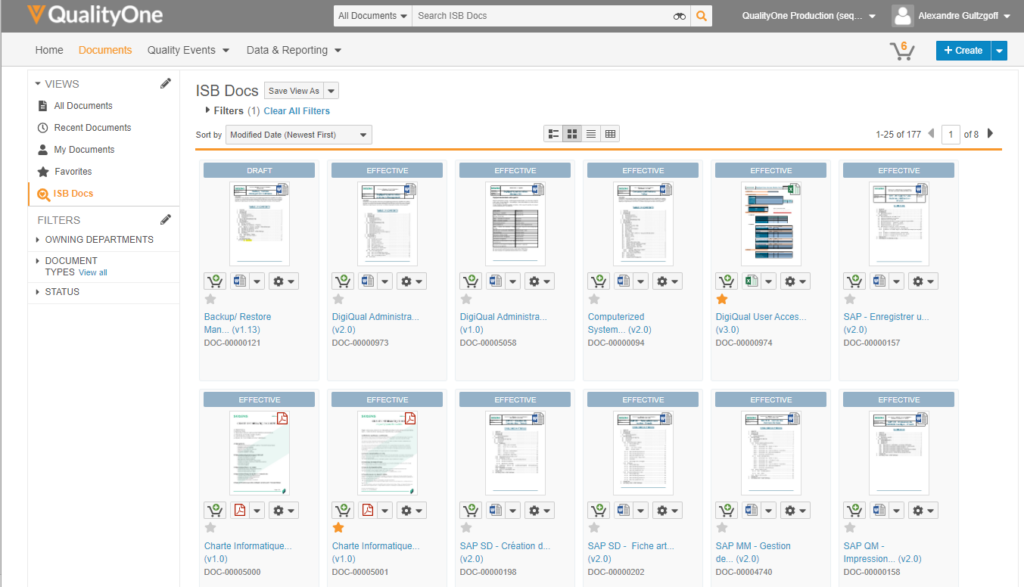
Task: Expand the arrow beside the Create button
Action: [999, 50]
